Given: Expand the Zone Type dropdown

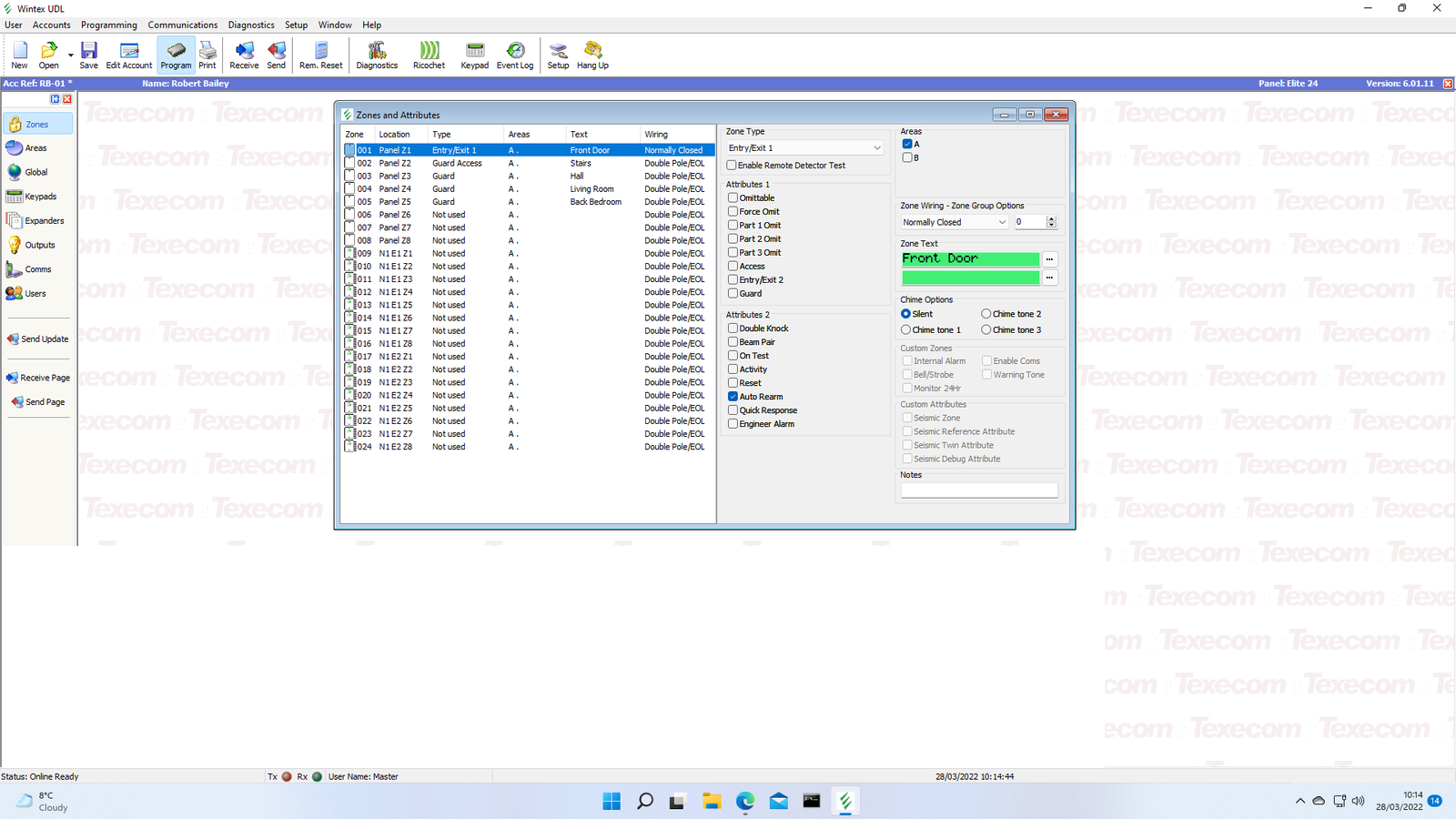Looking at the screenshot, I should point(876,148).
